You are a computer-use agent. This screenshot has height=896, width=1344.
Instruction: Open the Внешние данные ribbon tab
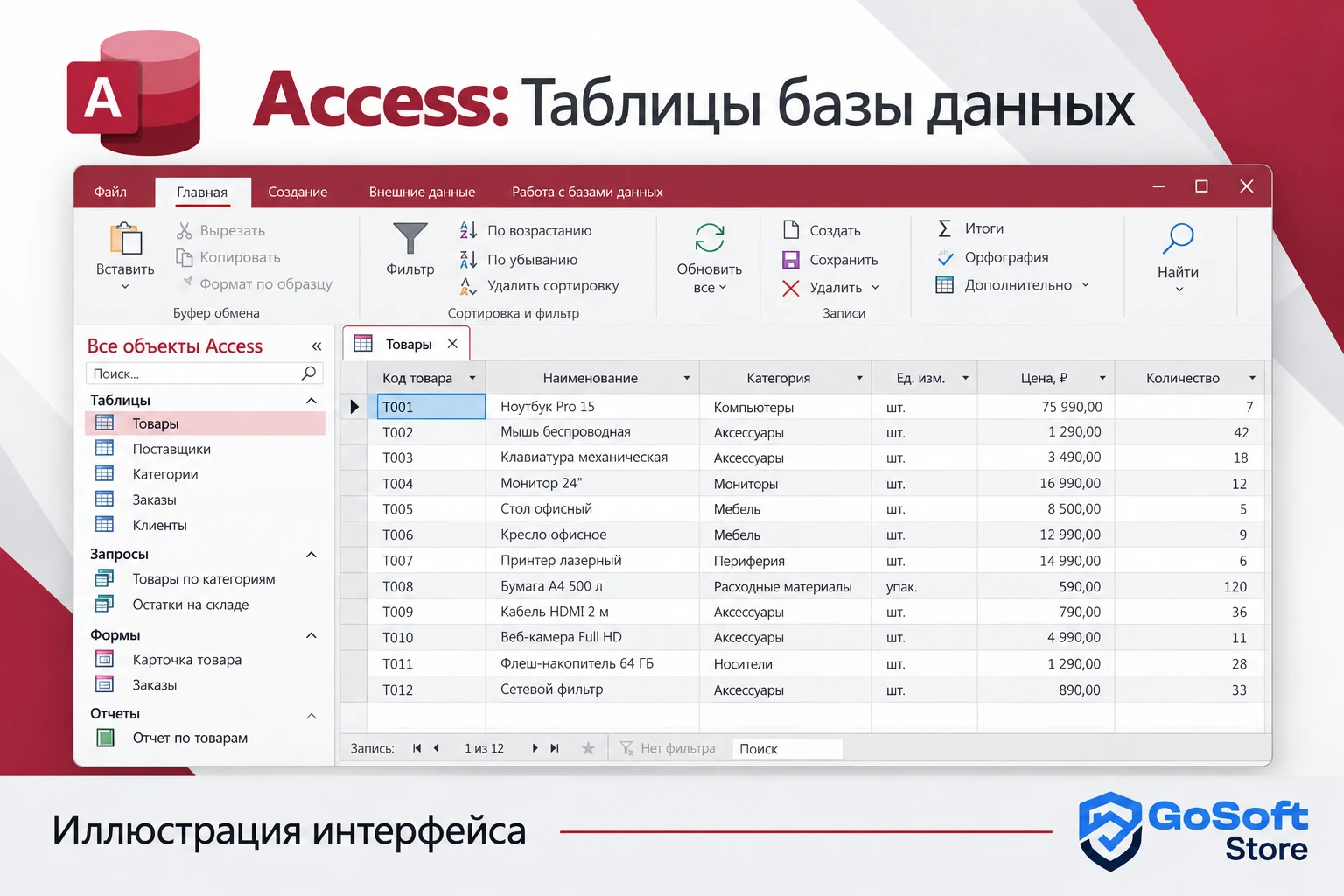point(422,192)
